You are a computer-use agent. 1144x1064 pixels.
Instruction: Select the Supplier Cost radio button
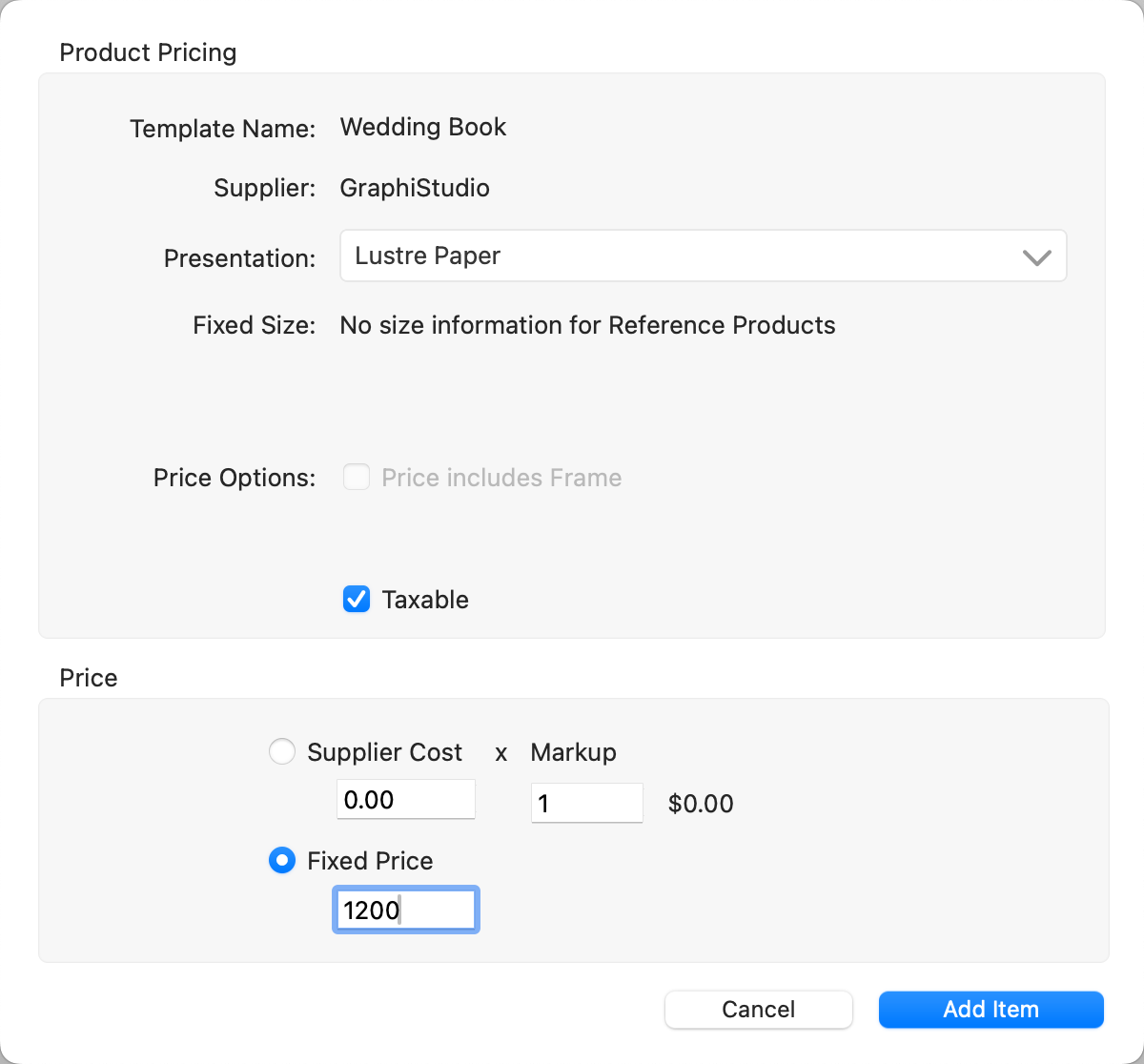pos(282,752)
